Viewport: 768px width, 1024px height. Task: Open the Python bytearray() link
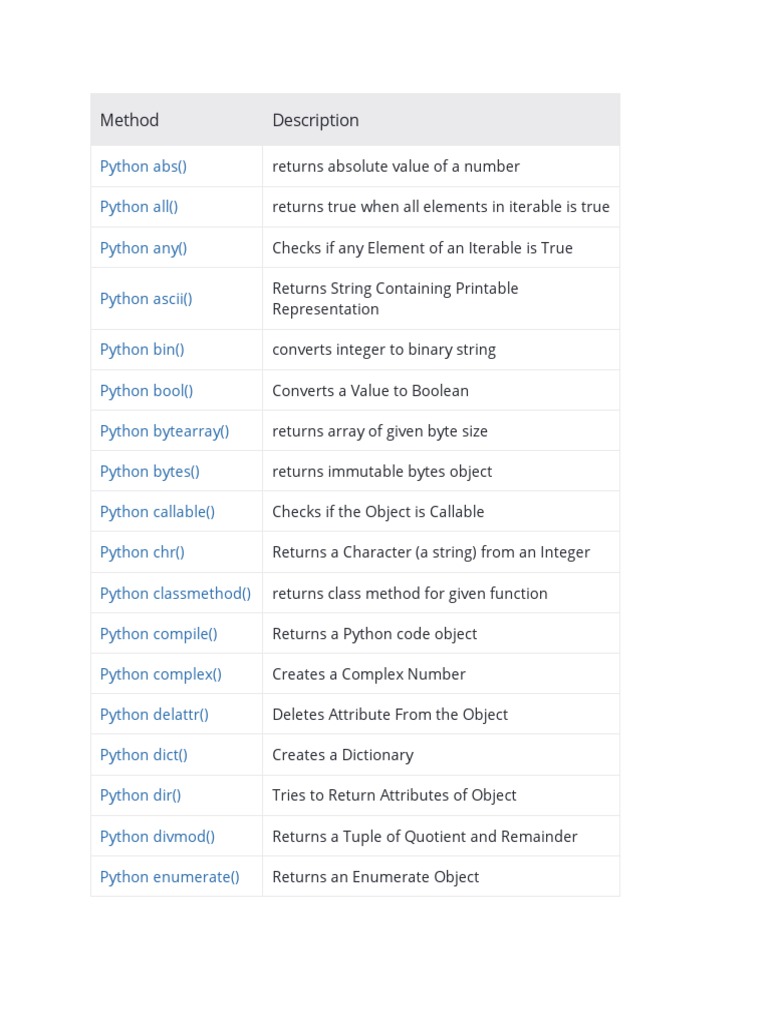pos(164,431)
